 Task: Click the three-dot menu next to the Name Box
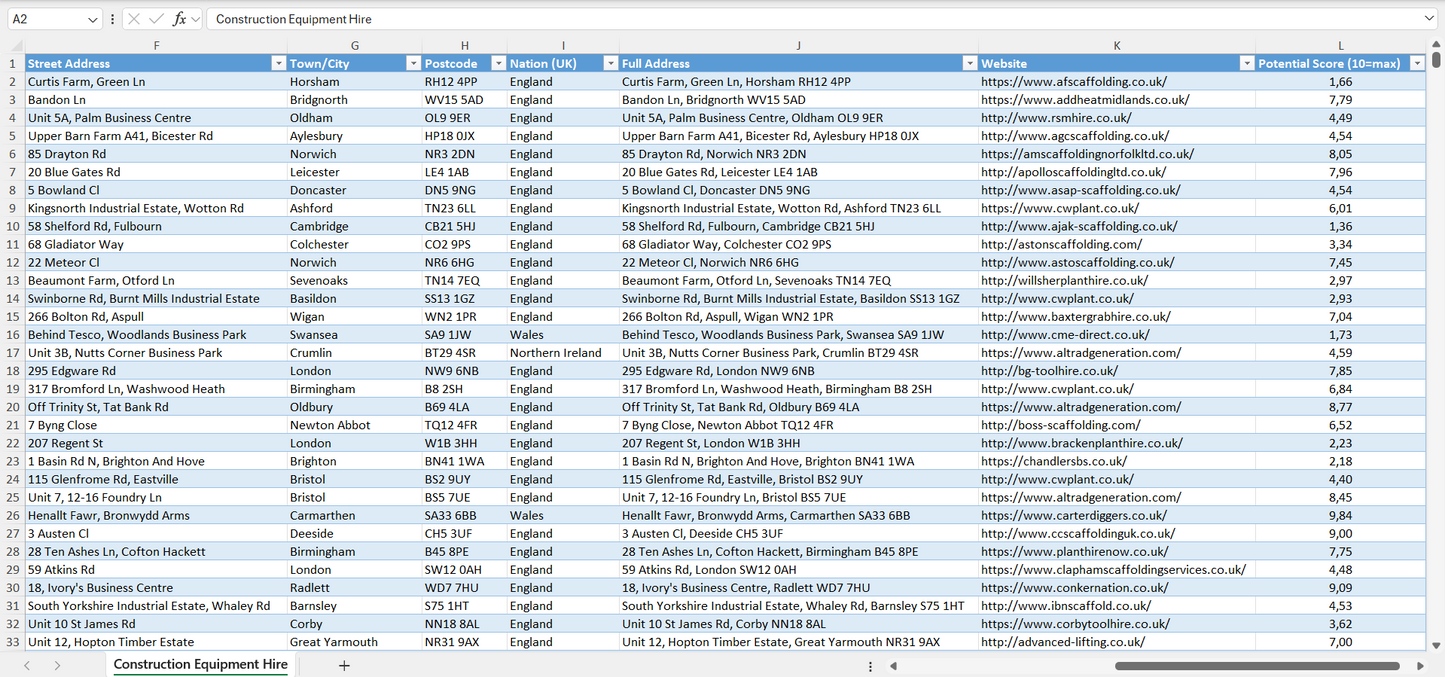[113, 18]
